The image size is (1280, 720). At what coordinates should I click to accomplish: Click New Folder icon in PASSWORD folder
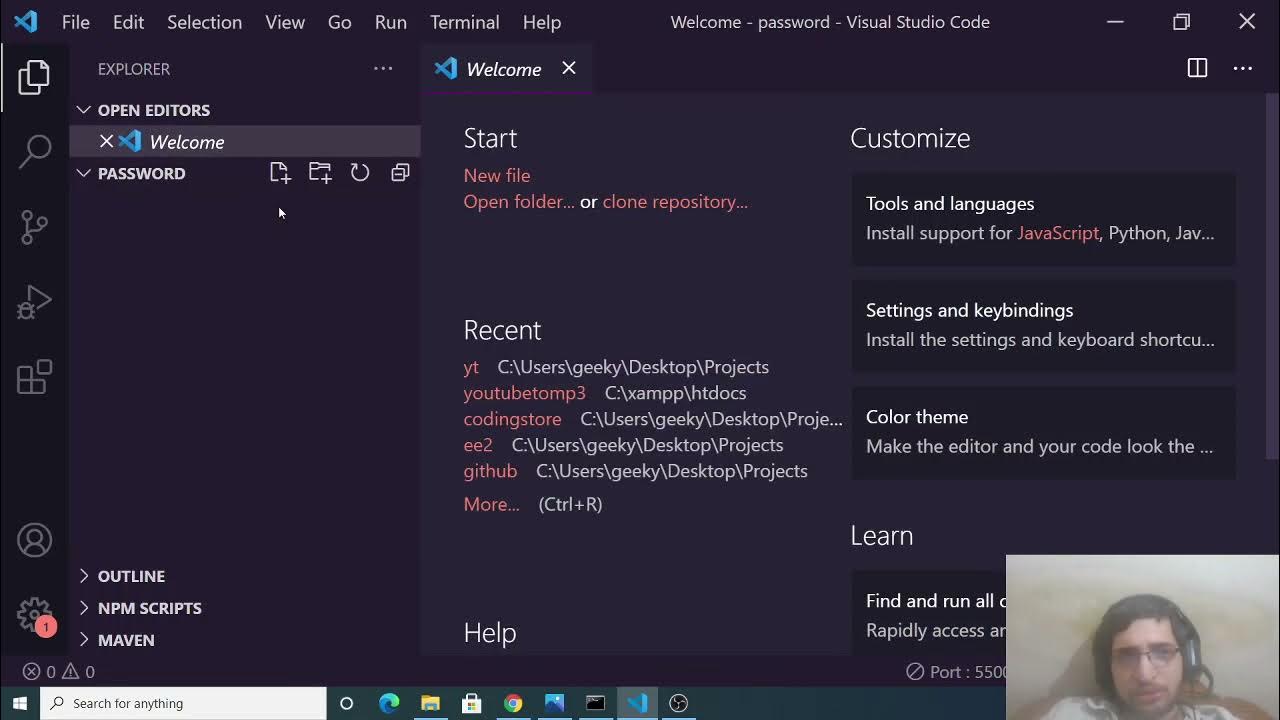(320, 173)
